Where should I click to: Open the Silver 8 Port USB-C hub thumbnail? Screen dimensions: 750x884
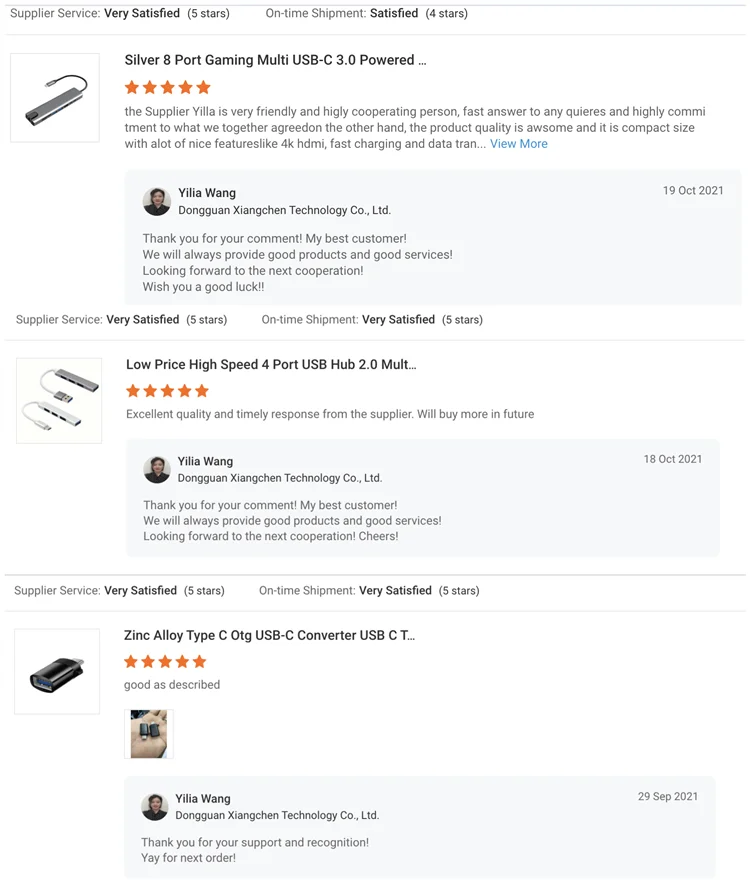click(55, 97)
